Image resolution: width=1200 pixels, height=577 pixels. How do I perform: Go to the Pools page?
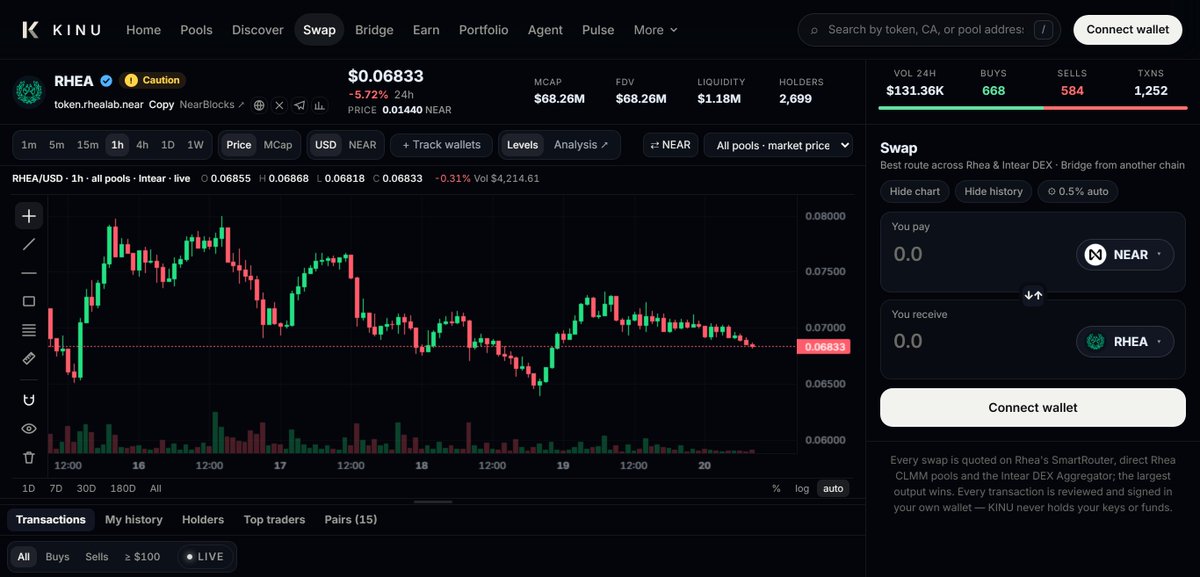point(196,30)
